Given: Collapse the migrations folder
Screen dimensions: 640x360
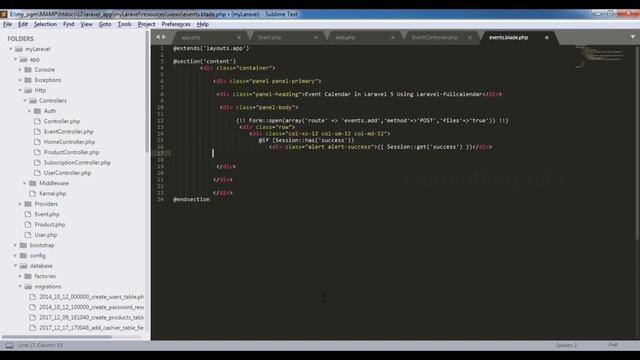Looking at the screenshot, I should click(x=20, y=287).
